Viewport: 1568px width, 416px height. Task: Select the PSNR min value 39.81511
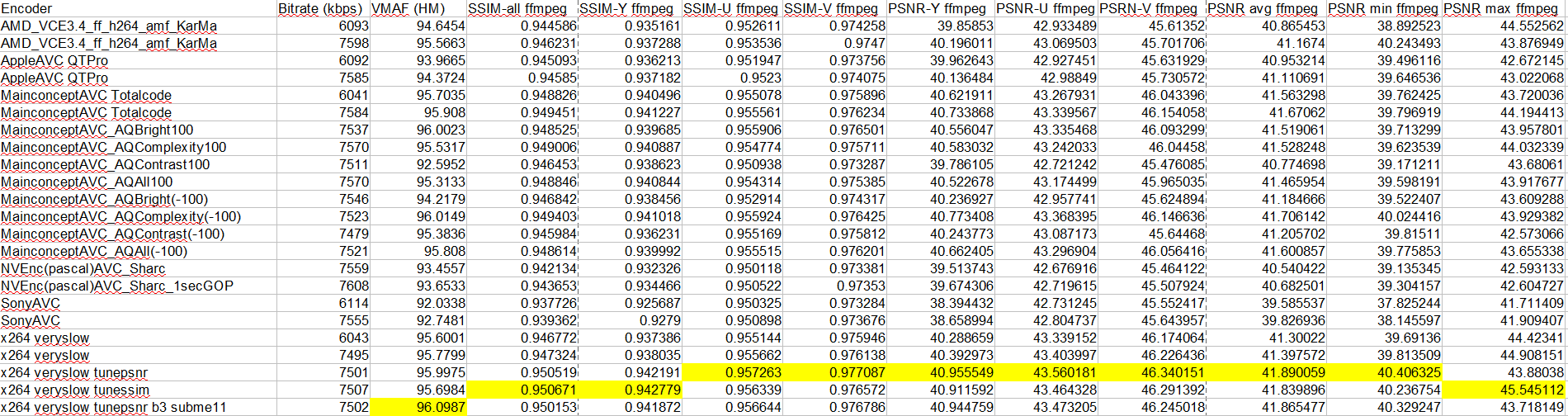[1384, 234]
